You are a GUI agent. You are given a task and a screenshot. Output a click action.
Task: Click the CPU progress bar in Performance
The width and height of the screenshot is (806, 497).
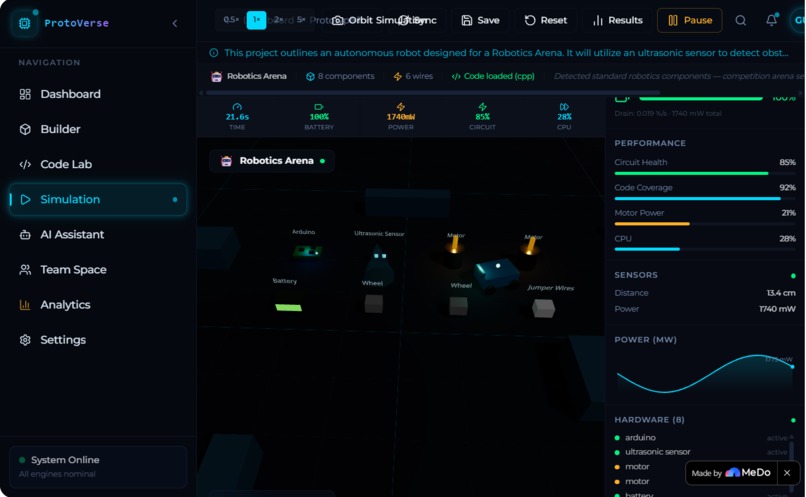705,249
